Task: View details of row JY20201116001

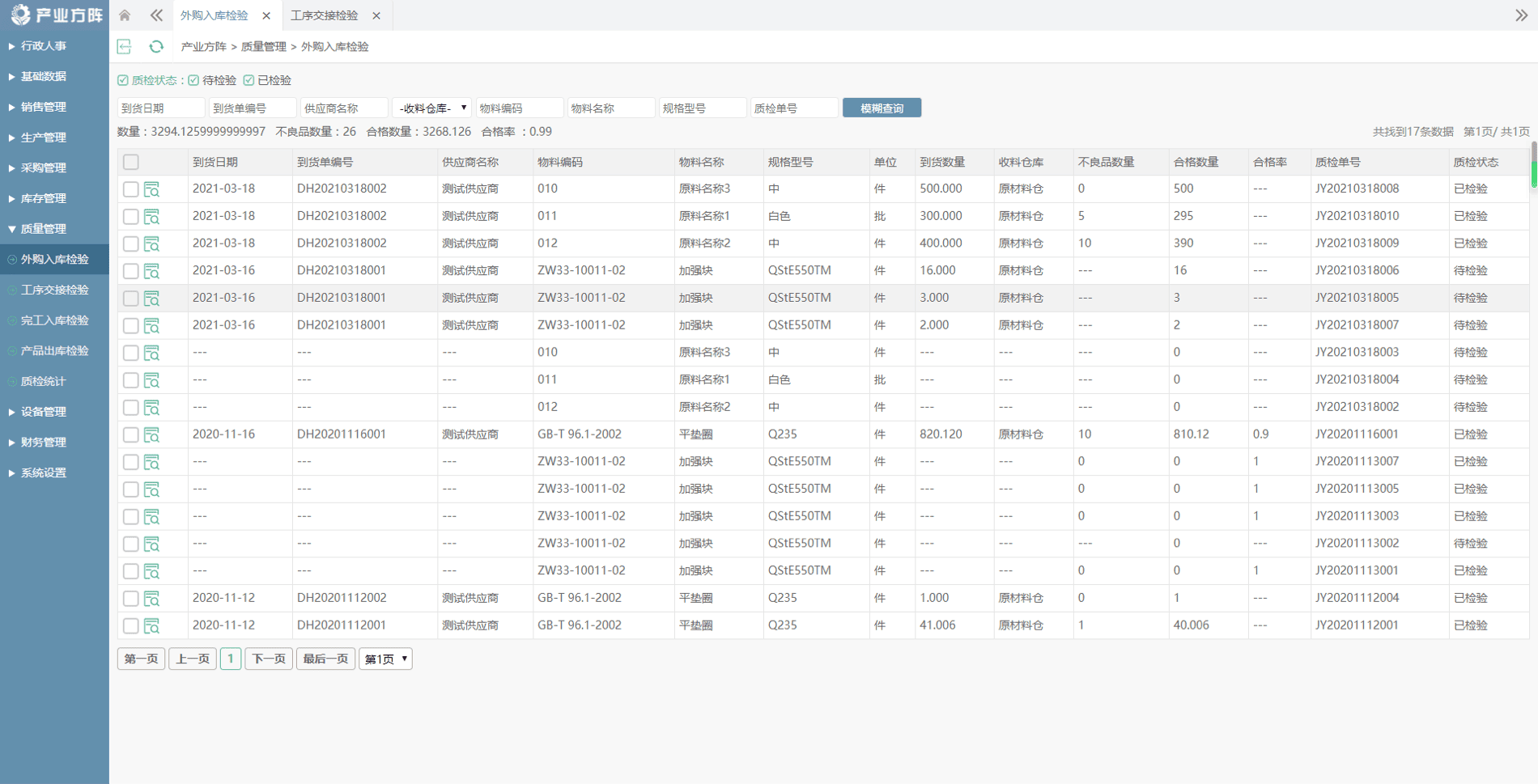Action: point(151,435)
